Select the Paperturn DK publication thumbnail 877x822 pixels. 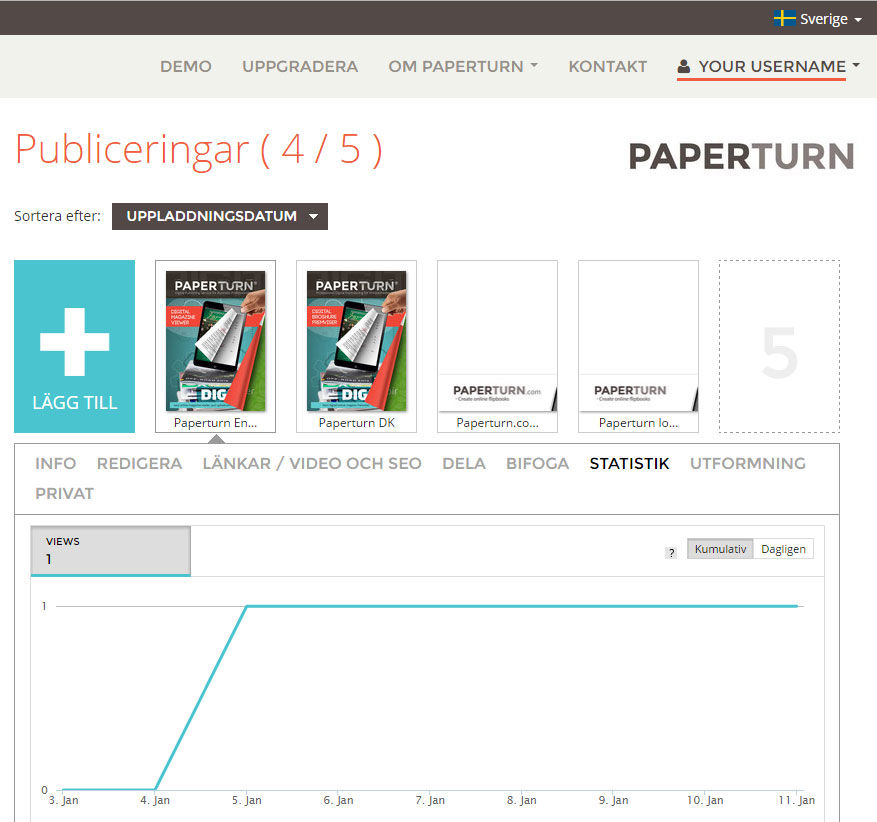(x=356, y=346)
